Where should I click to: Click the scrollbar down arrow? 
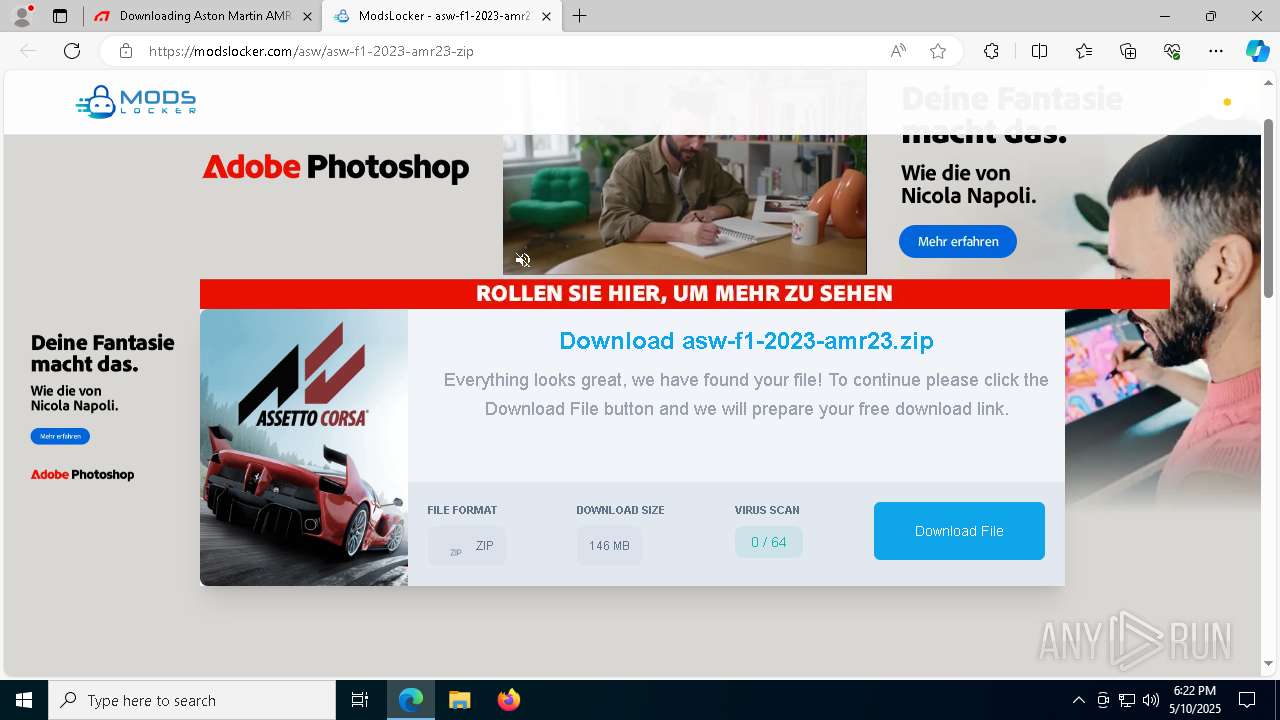(x=1268, y=663)
